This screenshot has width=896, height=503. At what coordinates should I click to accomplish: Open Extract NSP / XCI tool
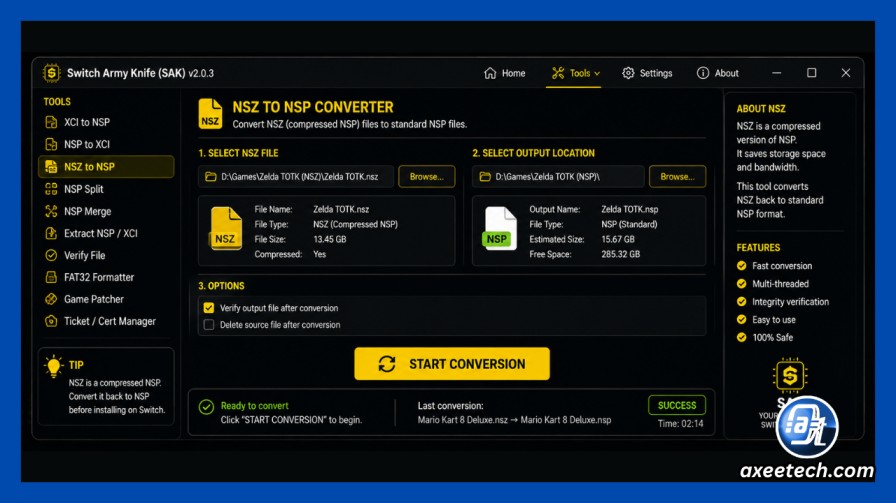click(x=106, y=233)
